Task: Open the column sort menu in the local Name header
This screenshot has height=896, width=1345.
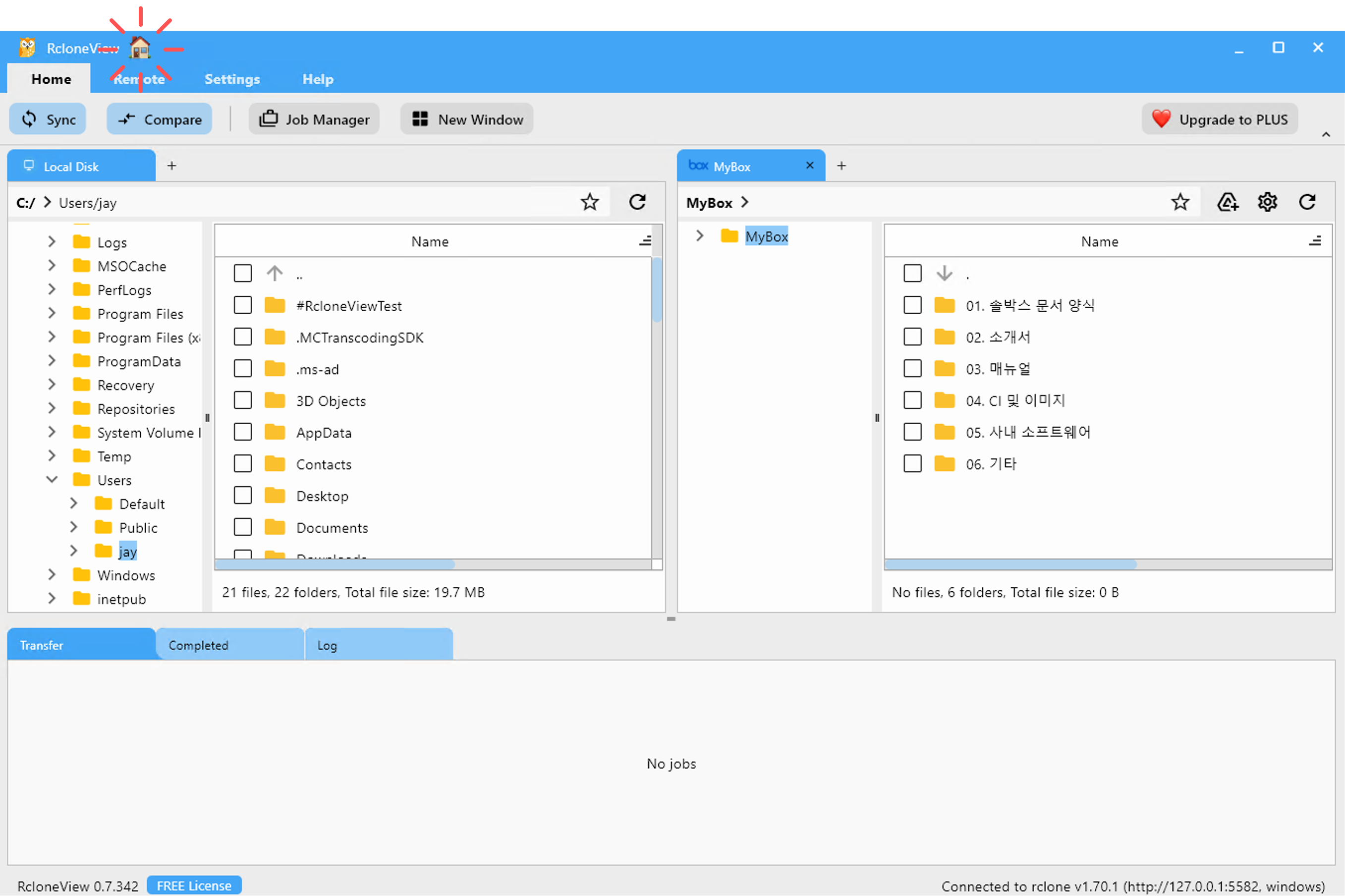Action: click(x=645, y=241)
